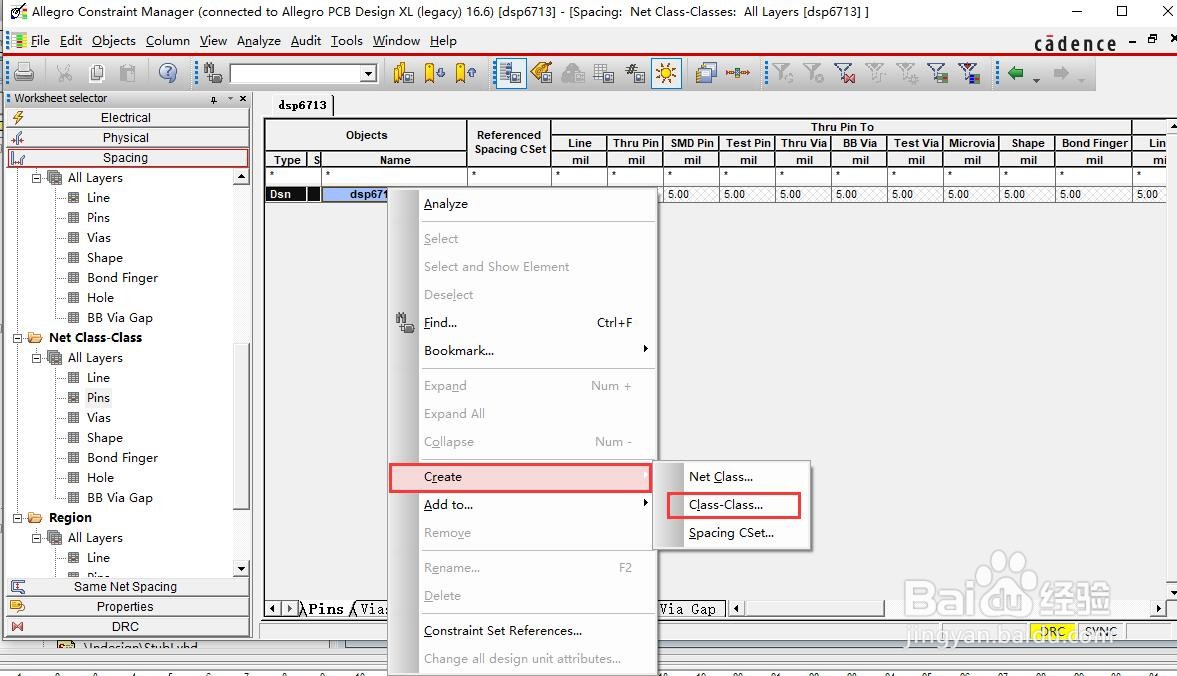Open the File menu
The width and height of the screenshot is (1177, 676).
coord(40,41)
